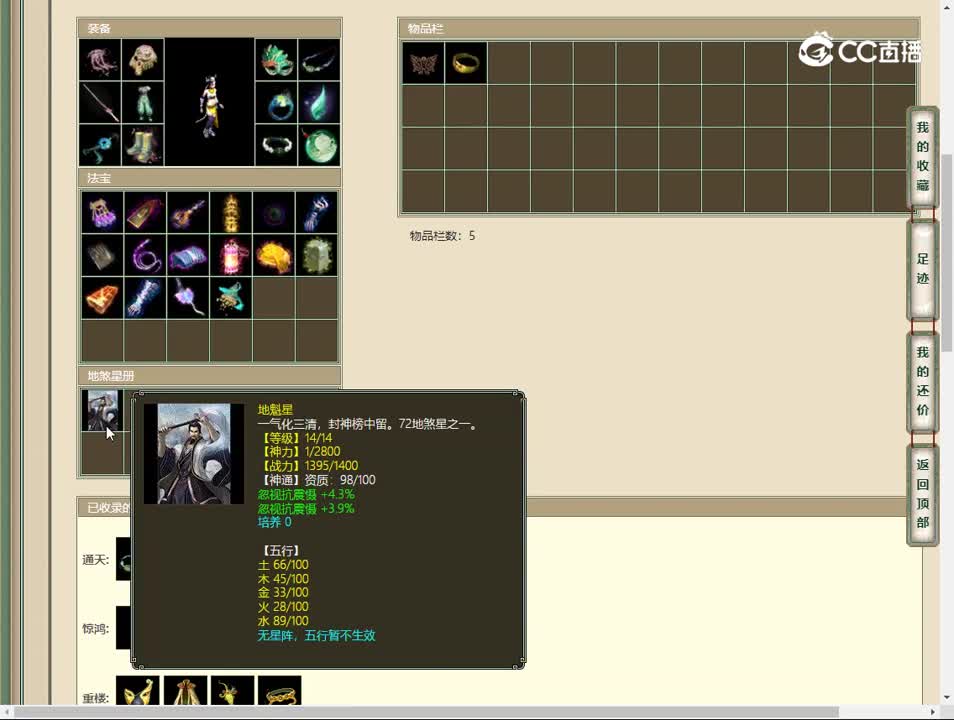Select the golden pagoda treasure
Image resolution: width=954 pixels, height=720 pixels.
[231, 212]
